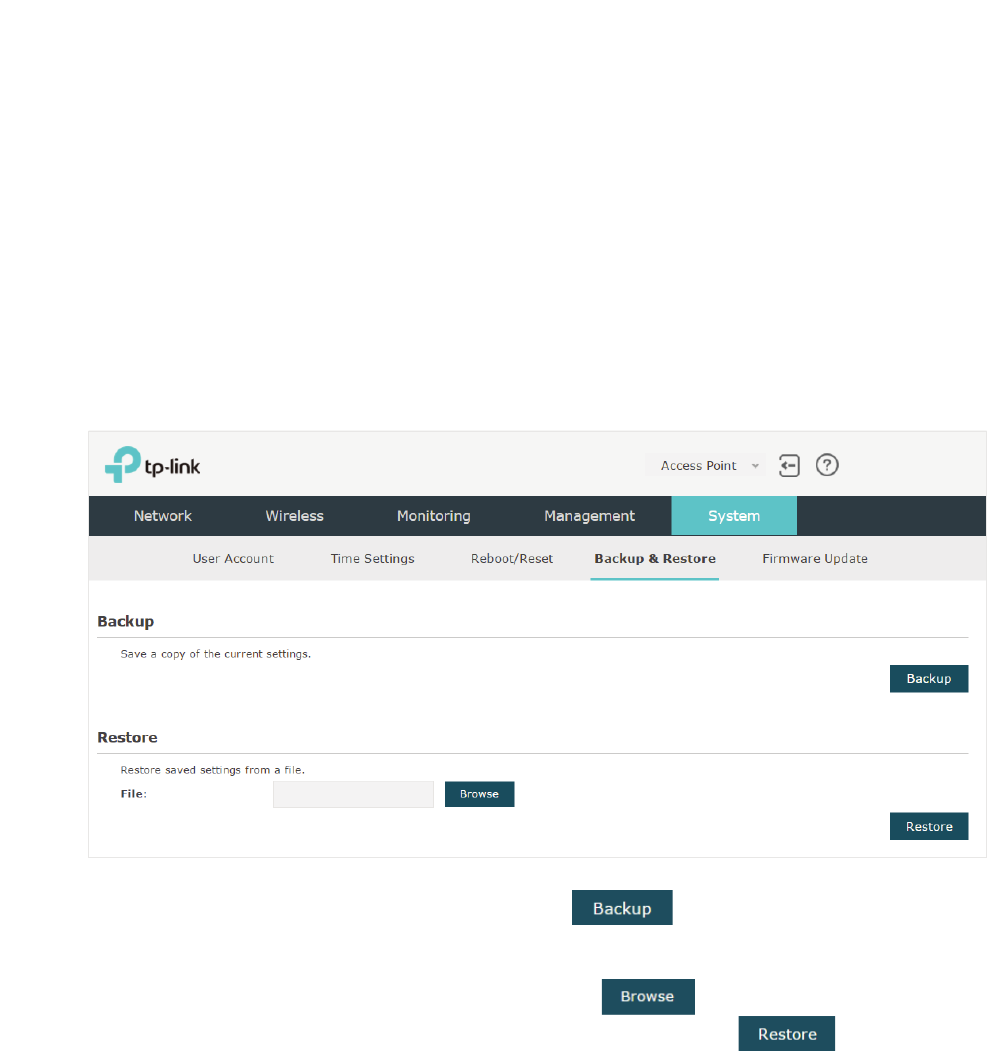Click the large Restore button below the panel

point(787,1034)
